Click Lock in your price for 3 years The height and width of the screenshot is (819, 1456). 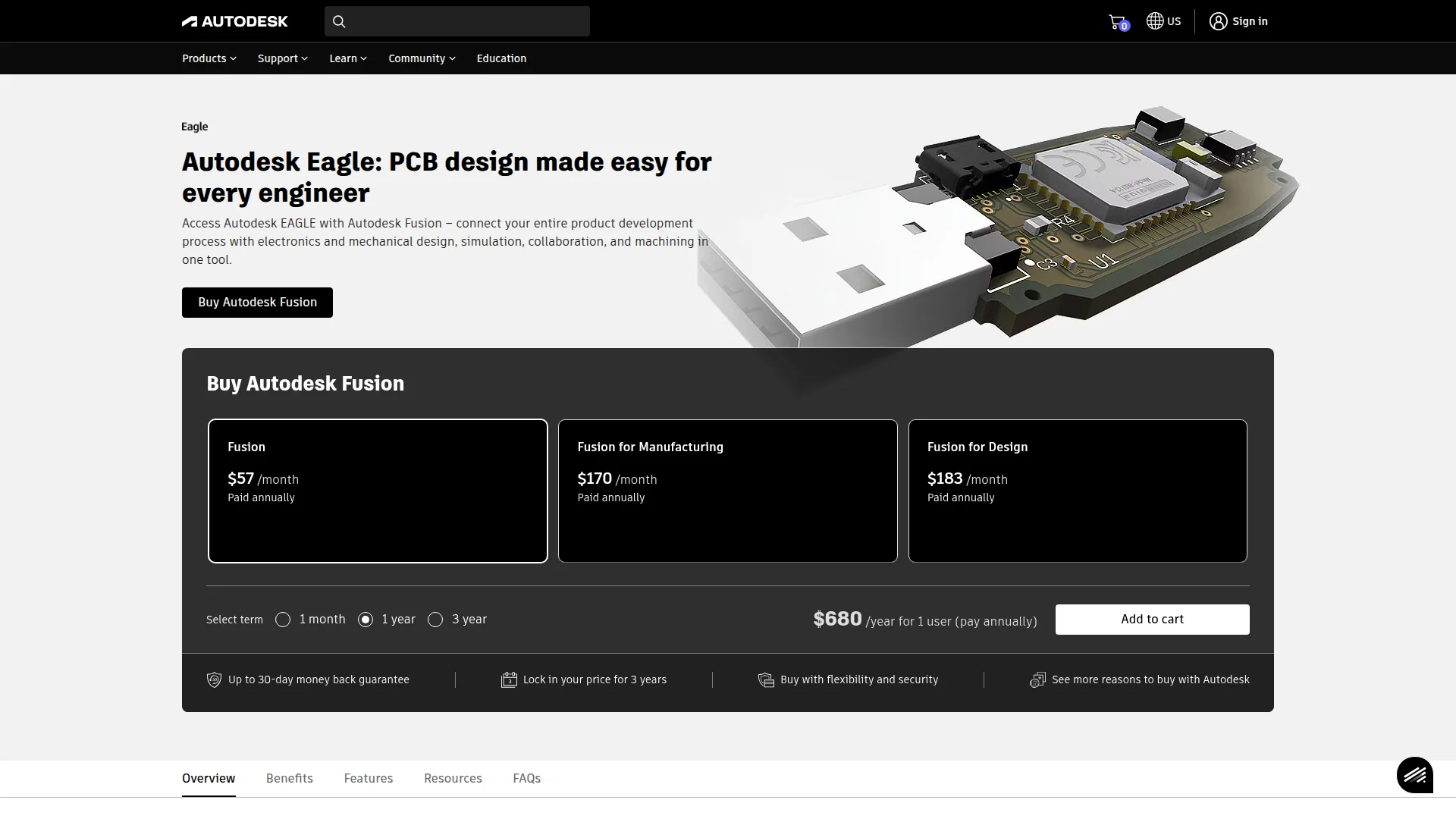coord(595,679)
